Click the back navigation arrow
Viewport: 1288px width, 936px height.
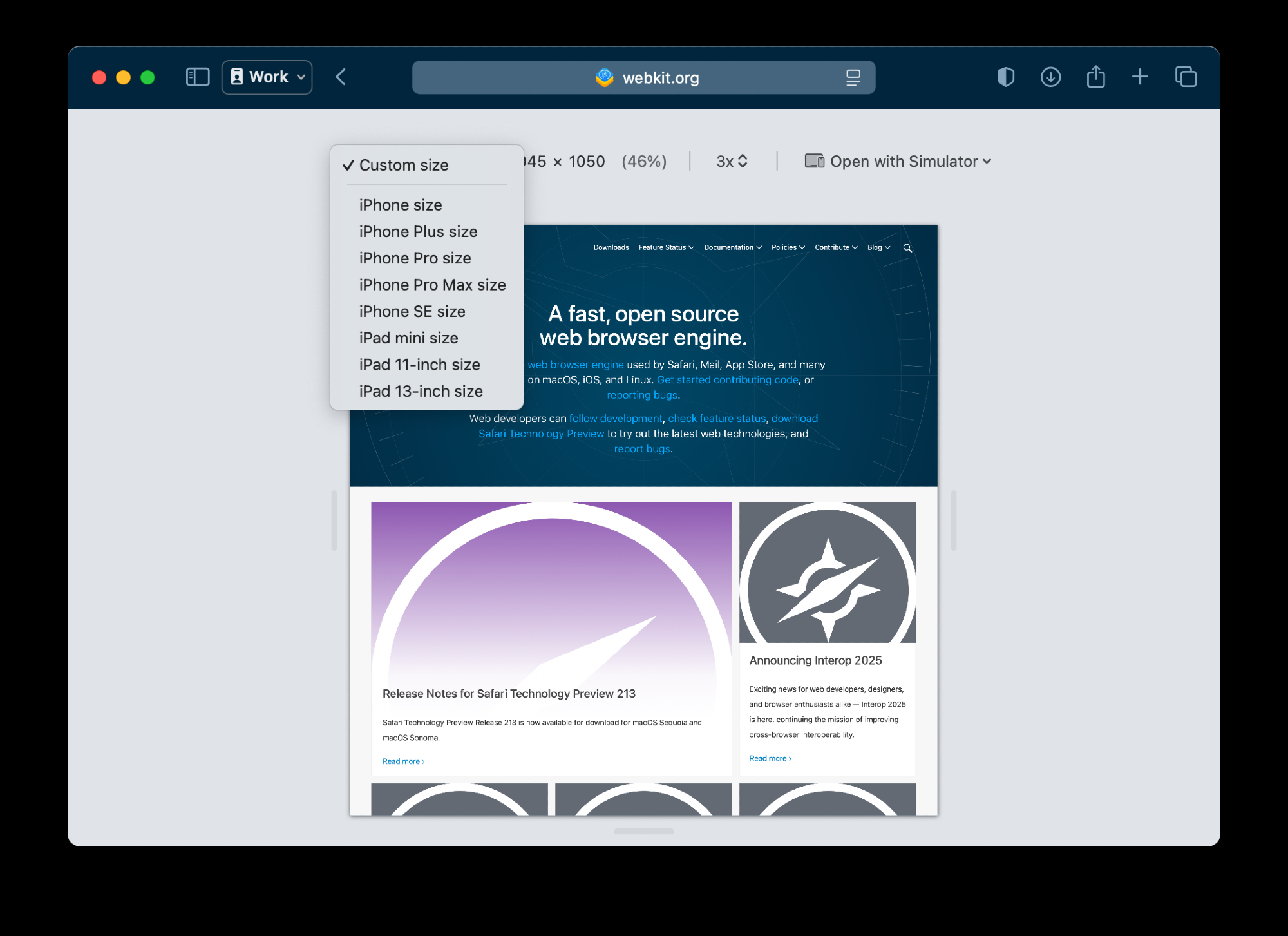[x=341, y=77]
